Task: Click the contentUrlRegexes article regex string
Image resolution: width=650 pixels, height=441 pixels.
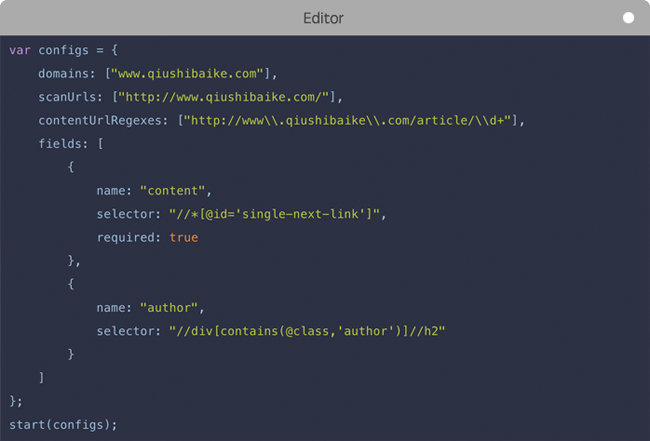Action: click(347, 121)
